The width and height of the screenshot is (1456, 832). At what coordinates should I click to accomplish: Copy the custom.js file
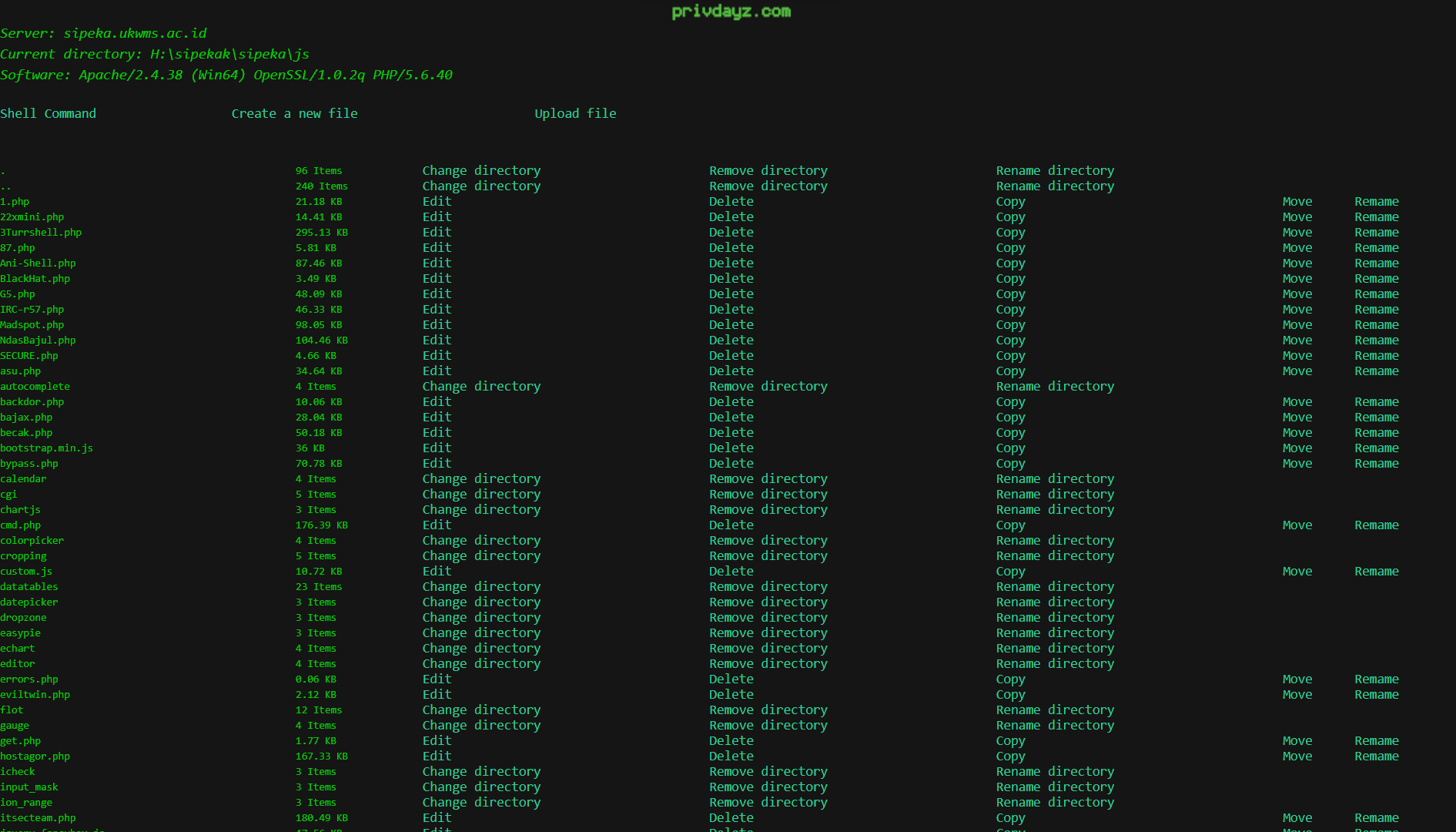(1010, 571)
